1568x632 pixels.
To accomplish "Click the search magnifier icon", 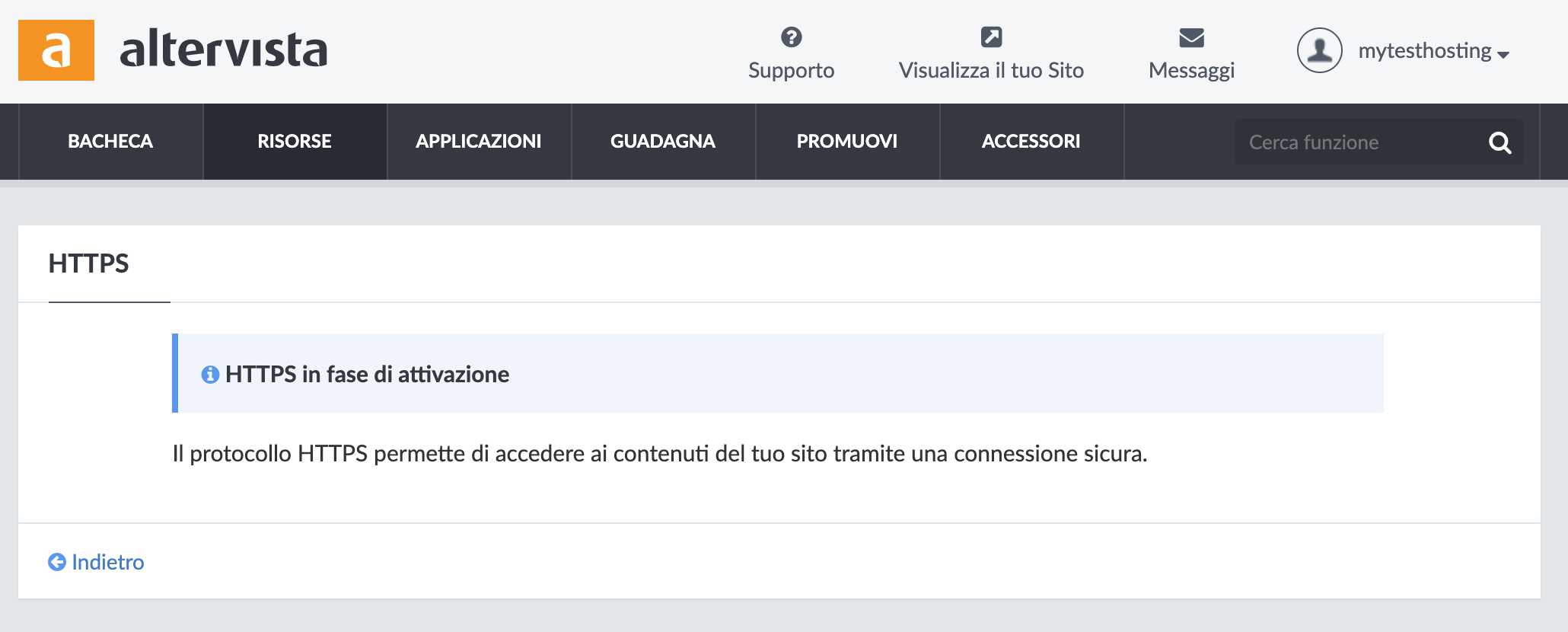I will coord(1499,142).
